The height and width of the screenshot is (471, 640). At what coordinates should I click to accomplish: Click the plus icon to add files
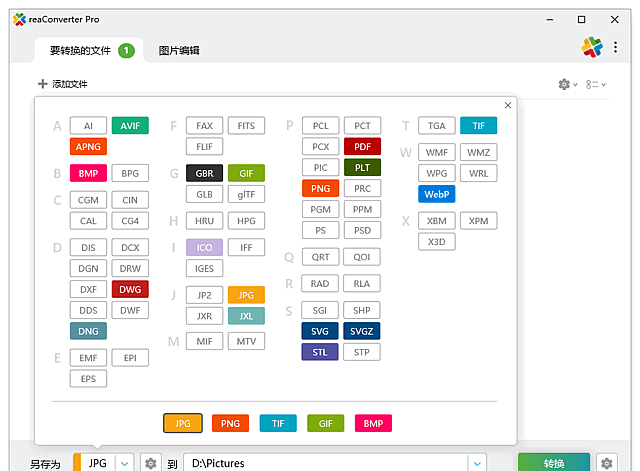coord(42,84)
